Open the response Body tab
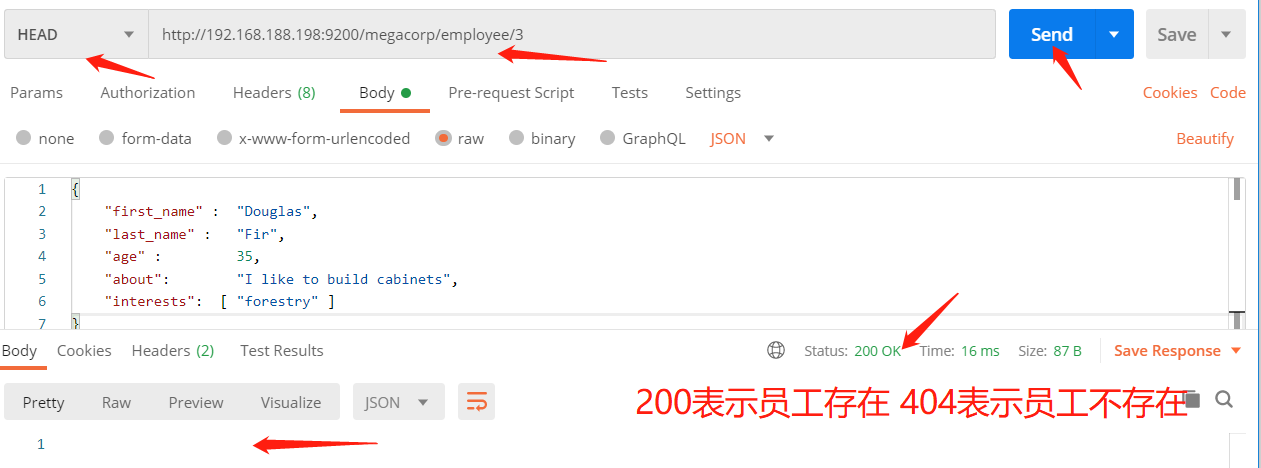 19,350
